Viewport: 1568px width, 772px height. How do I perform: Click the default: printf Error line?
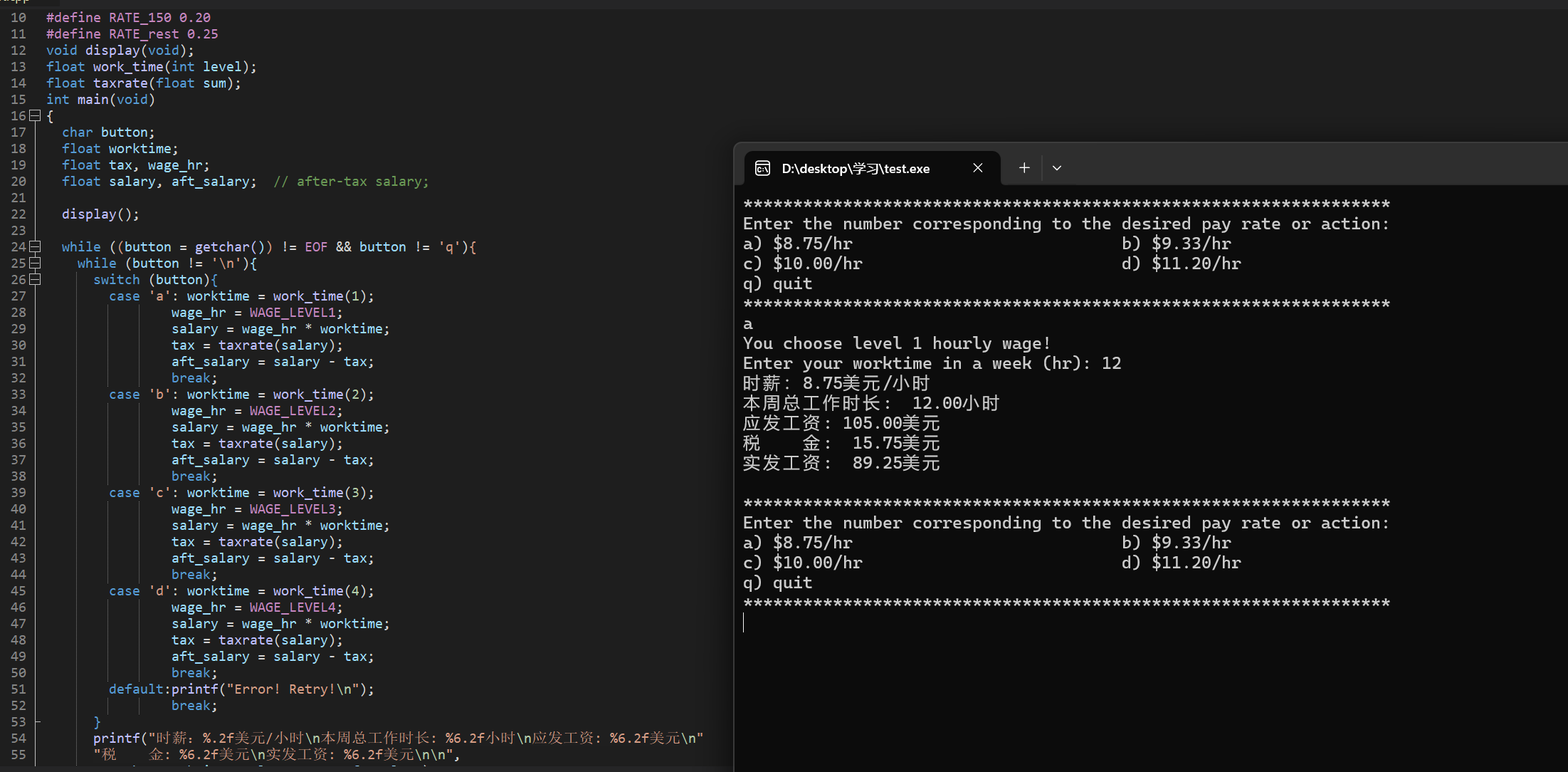point(241,689)
